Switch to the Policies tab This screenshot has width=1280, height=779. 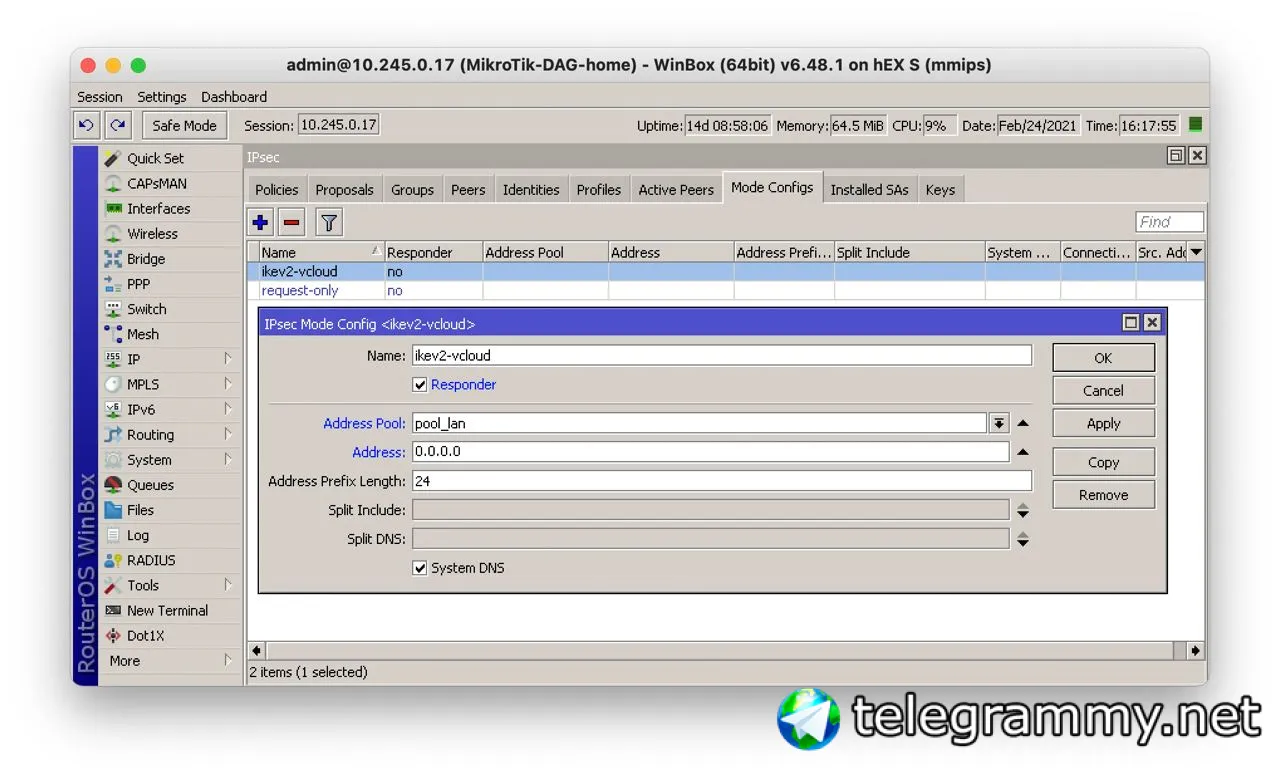(277, 190)
